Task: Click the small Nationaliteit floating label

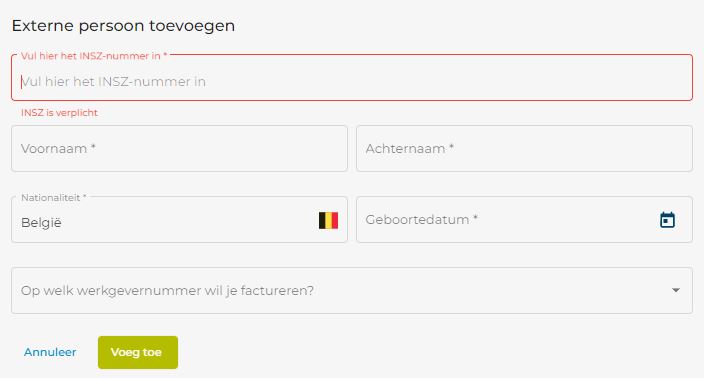Action: [53, 198]
